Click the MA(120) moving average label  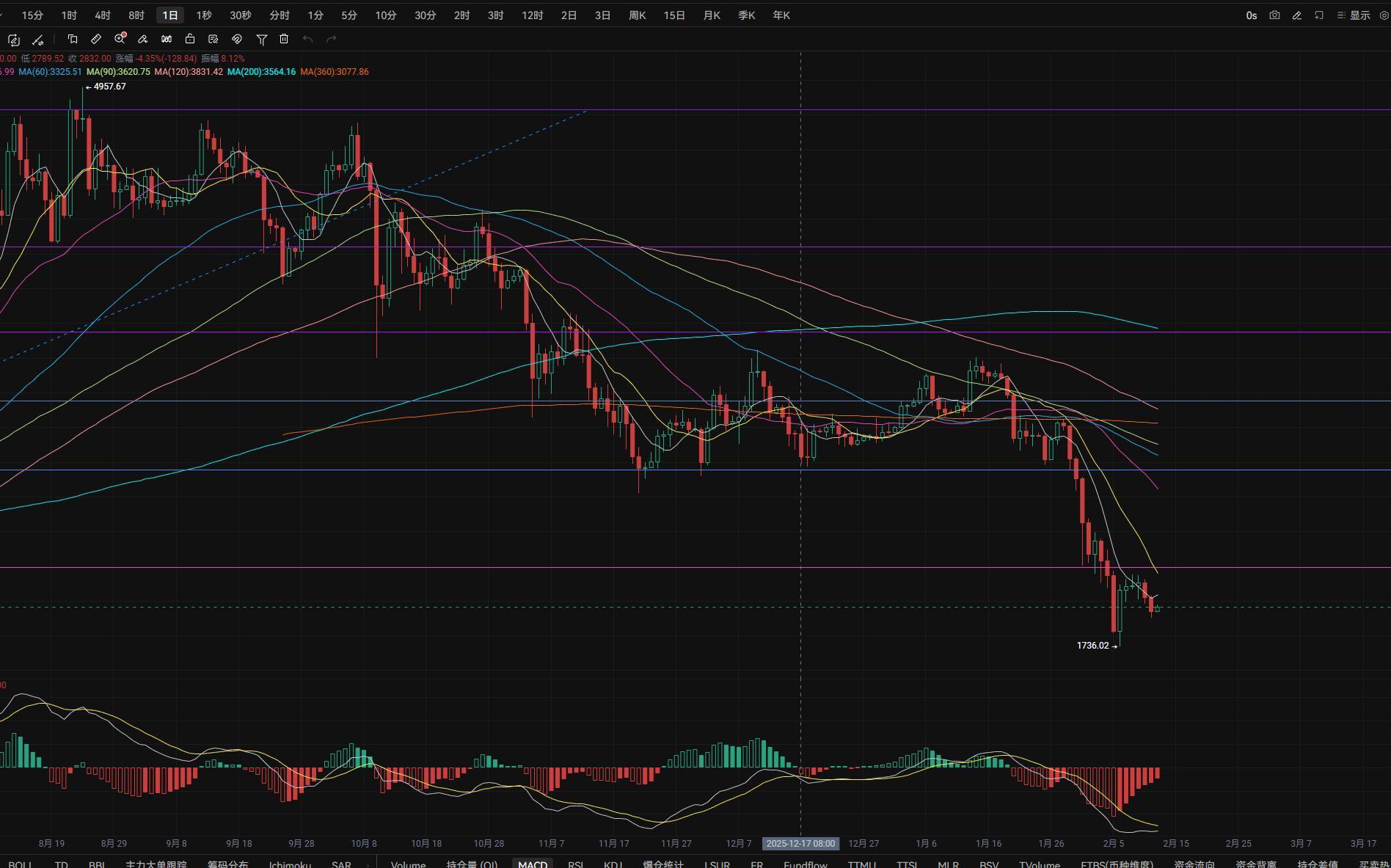point(189,72)
